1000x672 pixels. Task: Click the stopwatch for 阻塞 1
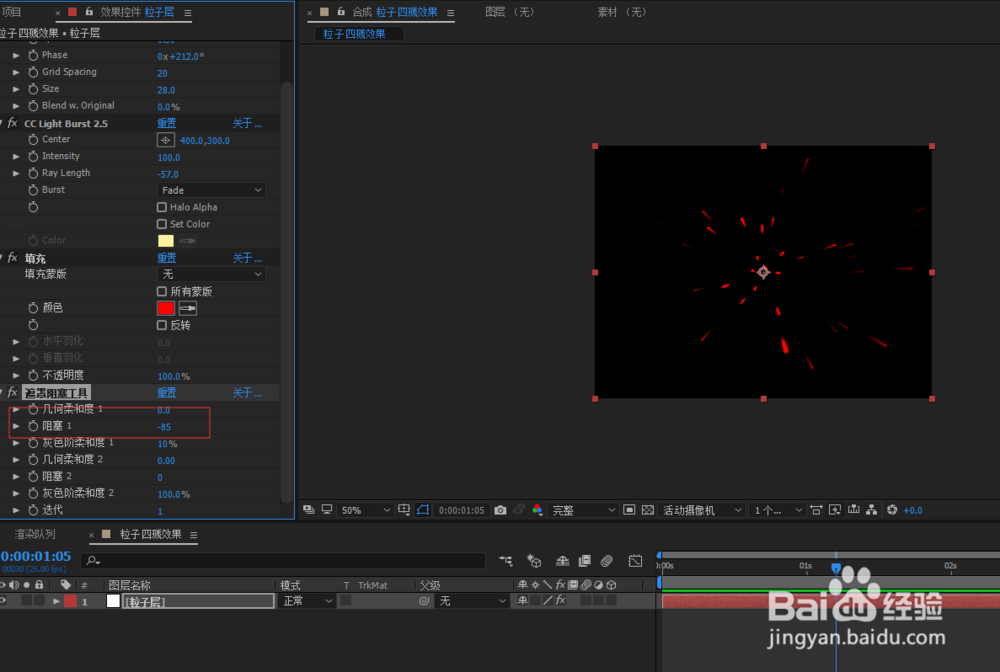33,426
